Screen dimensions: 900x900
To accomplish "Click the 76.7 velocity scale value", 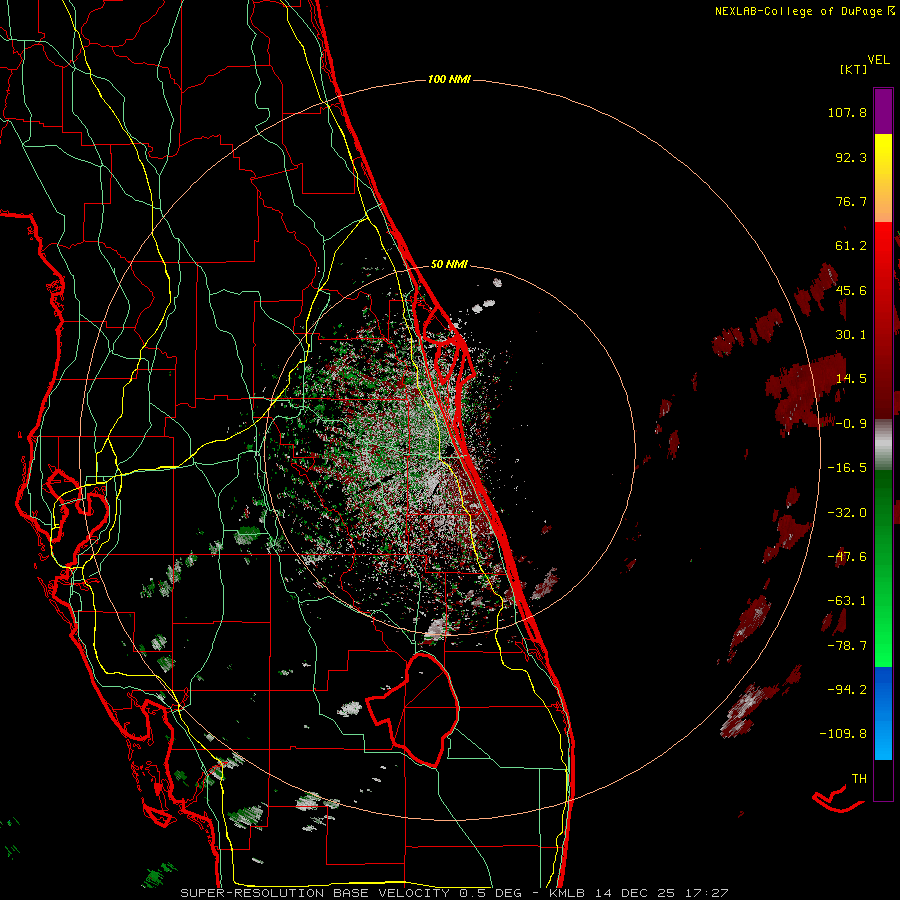I will 851,201.
